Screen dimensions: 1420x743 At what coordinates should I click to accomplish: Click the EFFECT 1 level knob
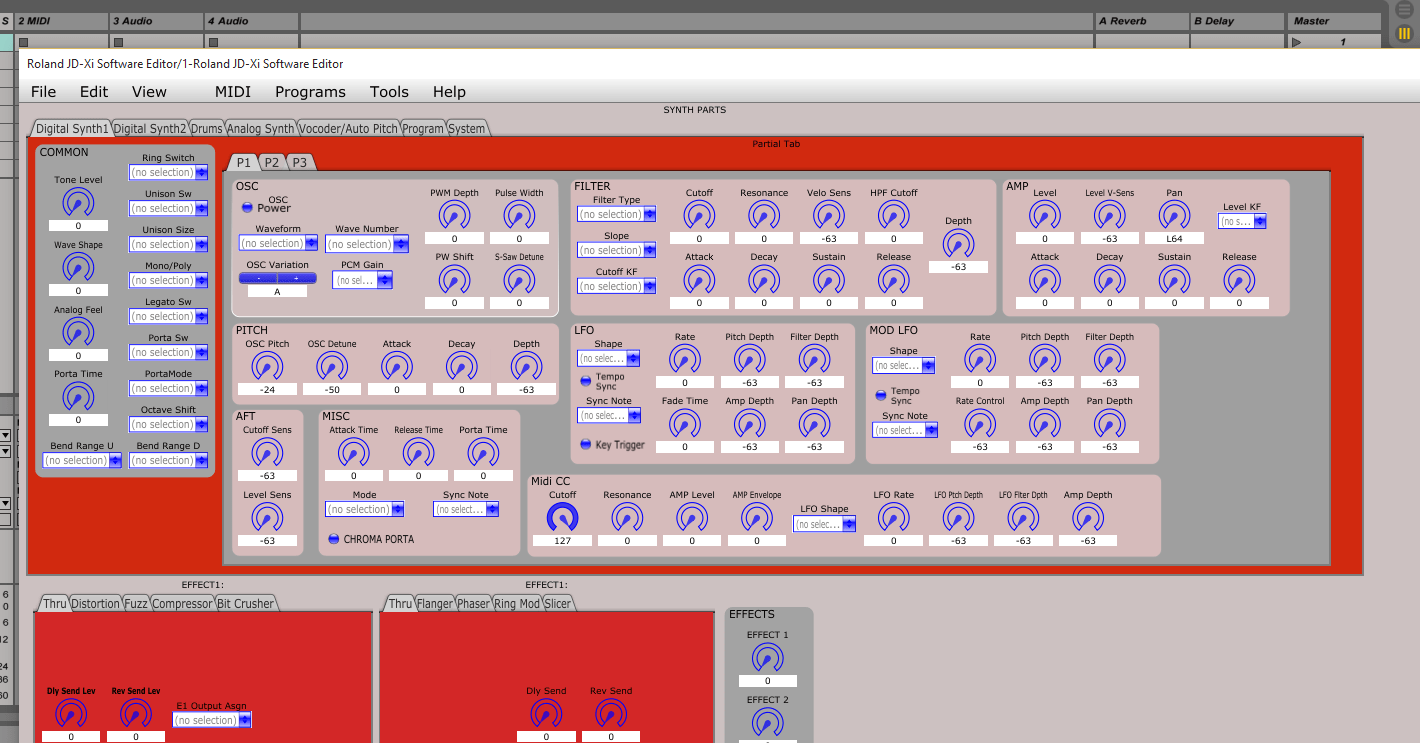point(767,658)
